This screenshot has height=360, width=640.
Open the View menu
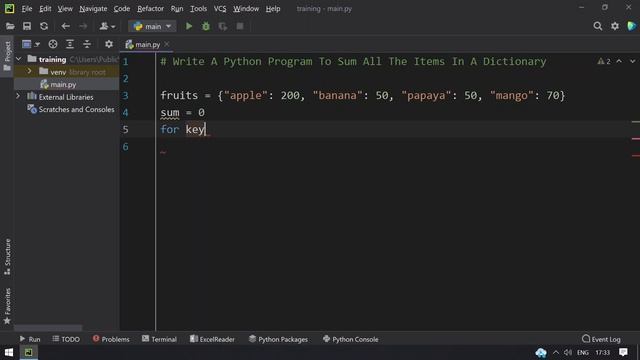(65, 9)
